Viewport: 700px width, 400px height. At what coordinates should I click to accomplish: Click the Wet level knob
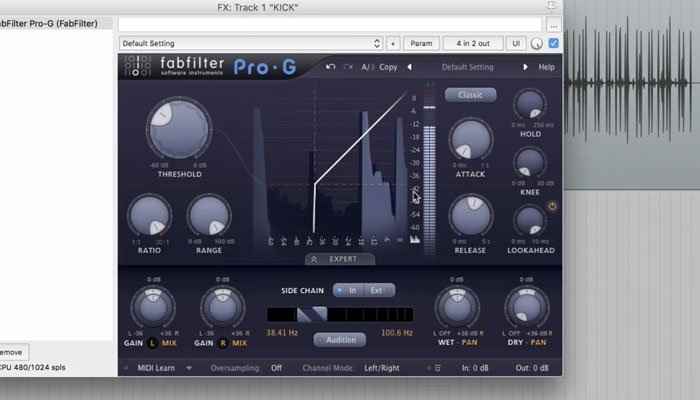point(457,307)
